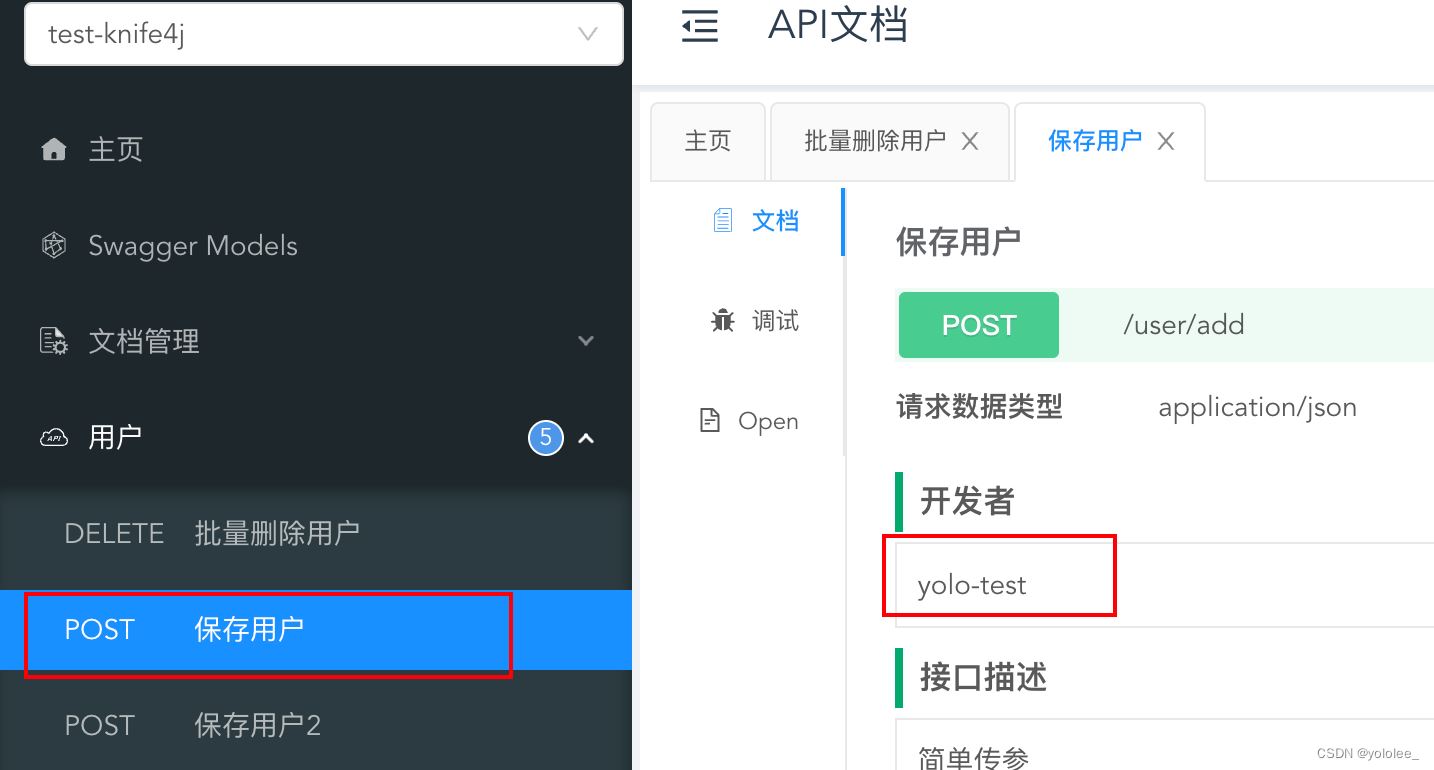This screenshot has width=1434, height=770.
Task: Click the green POST method label
Action: 979,325
